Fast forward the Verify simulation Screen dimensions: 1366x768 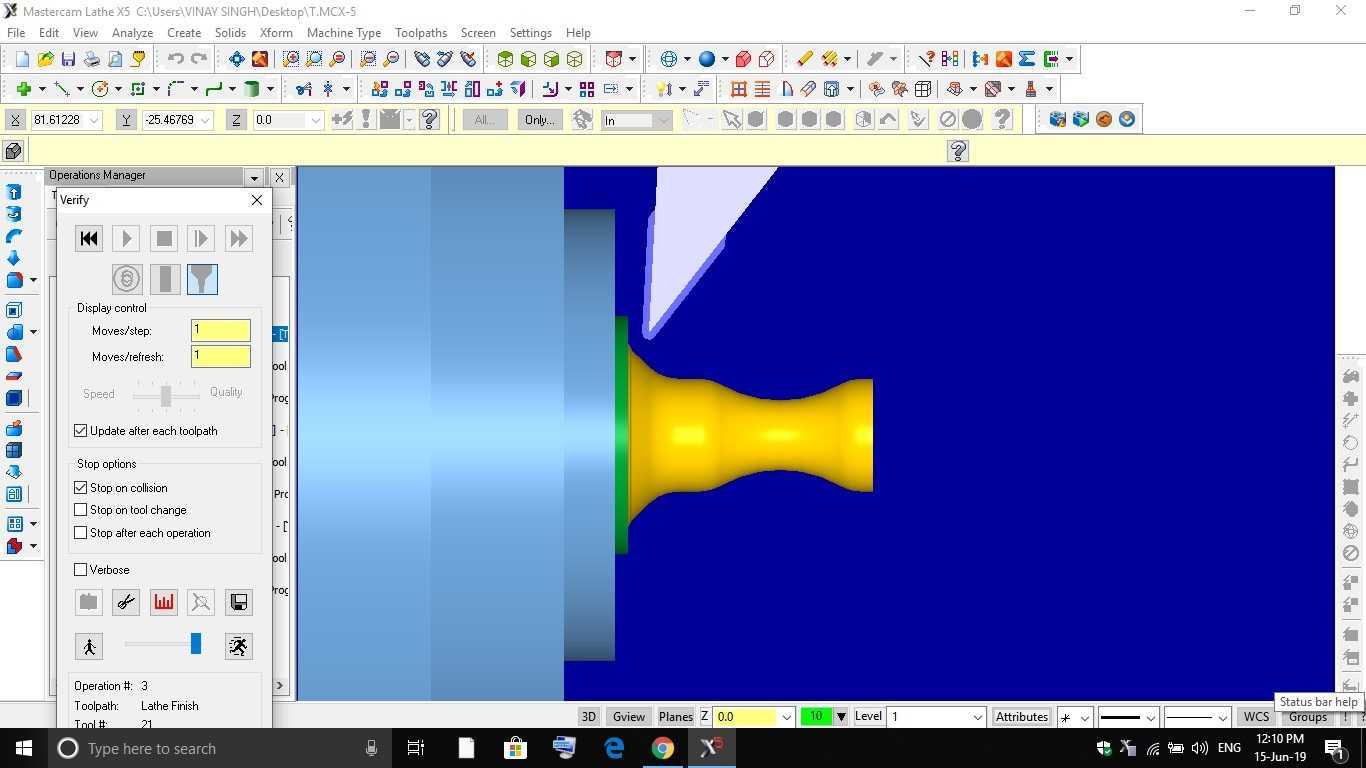238,238
